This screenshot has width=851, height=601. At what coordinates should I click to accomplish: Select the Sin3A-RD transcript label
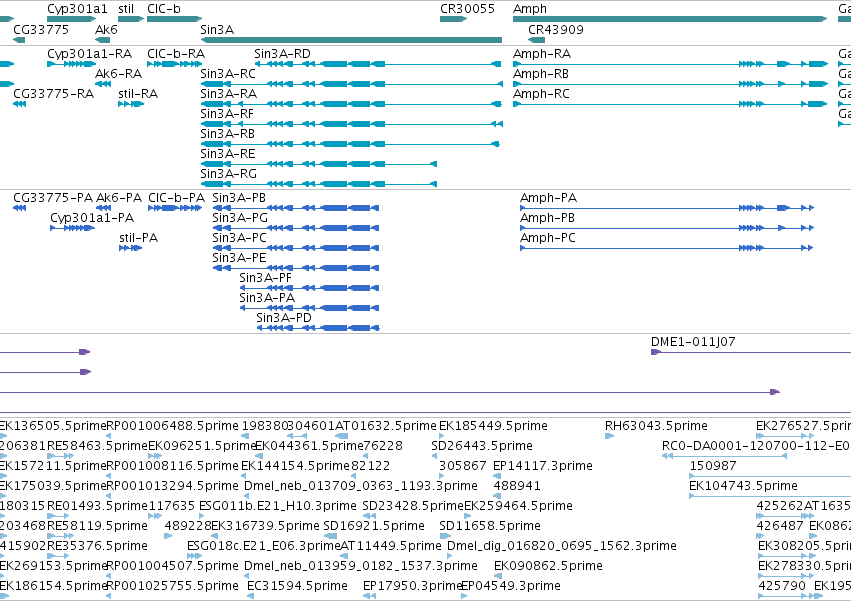282,54
